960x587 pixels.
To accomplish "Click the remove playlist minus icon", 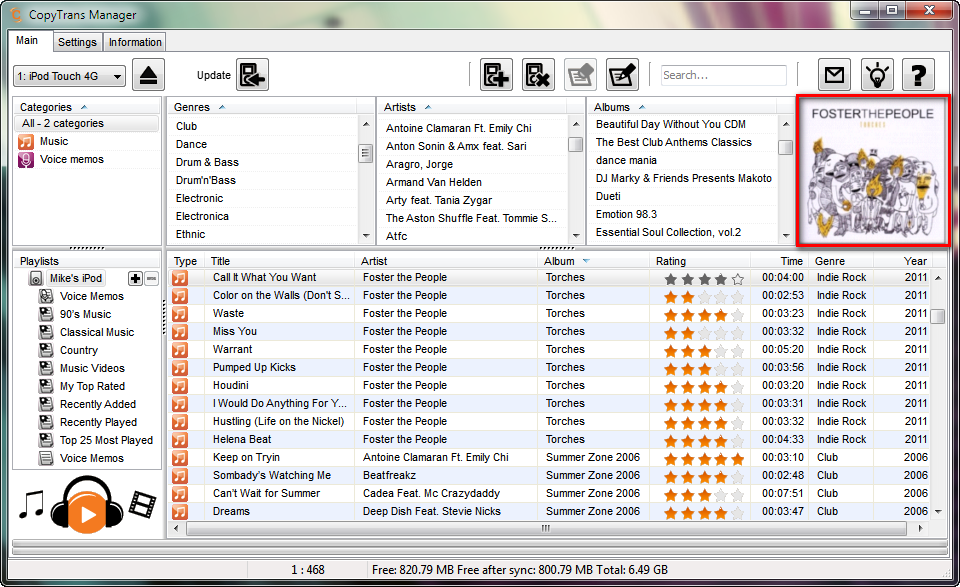I will coord(151,279).
